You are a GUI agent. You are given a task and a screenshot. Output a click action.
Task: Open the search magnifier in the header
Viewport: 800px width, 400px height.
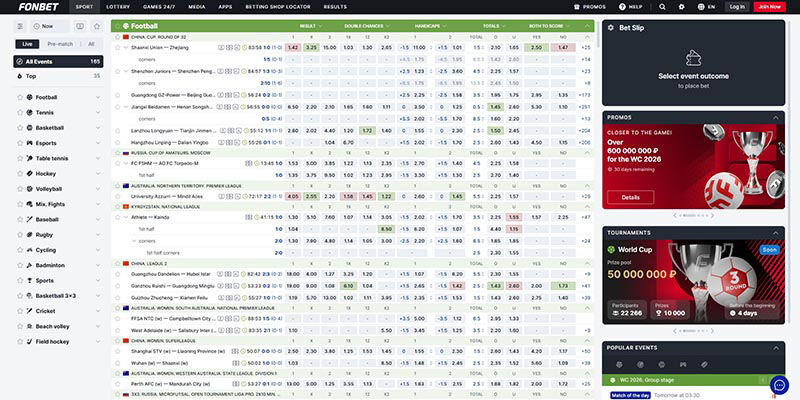pos(662,7)
